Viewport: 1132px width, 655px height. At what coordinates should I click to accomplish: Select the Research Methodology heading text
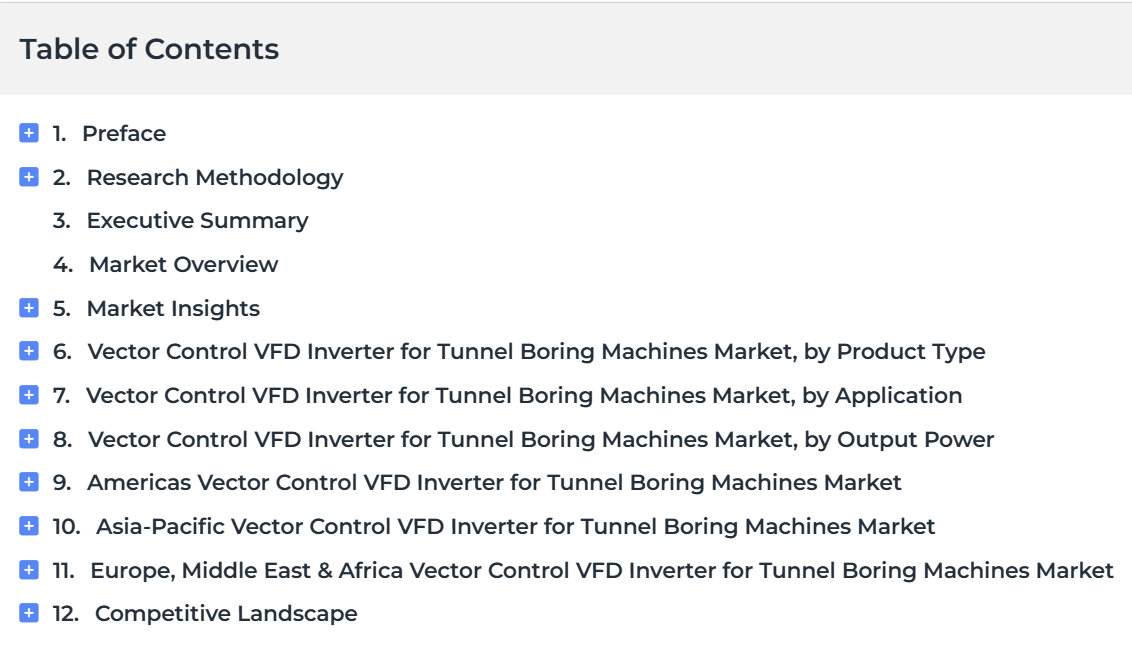coord(215,178)
